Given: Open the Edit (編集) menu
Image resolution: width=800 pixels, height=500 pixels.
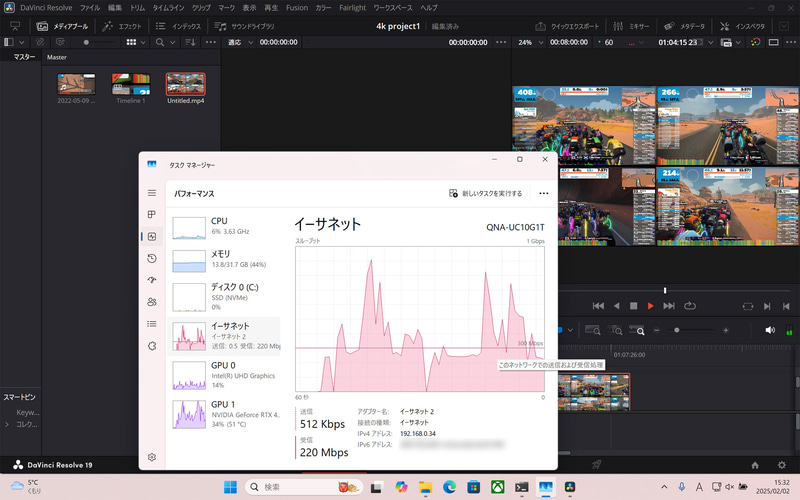Looking at the screenshot, I should coord(115,8).
